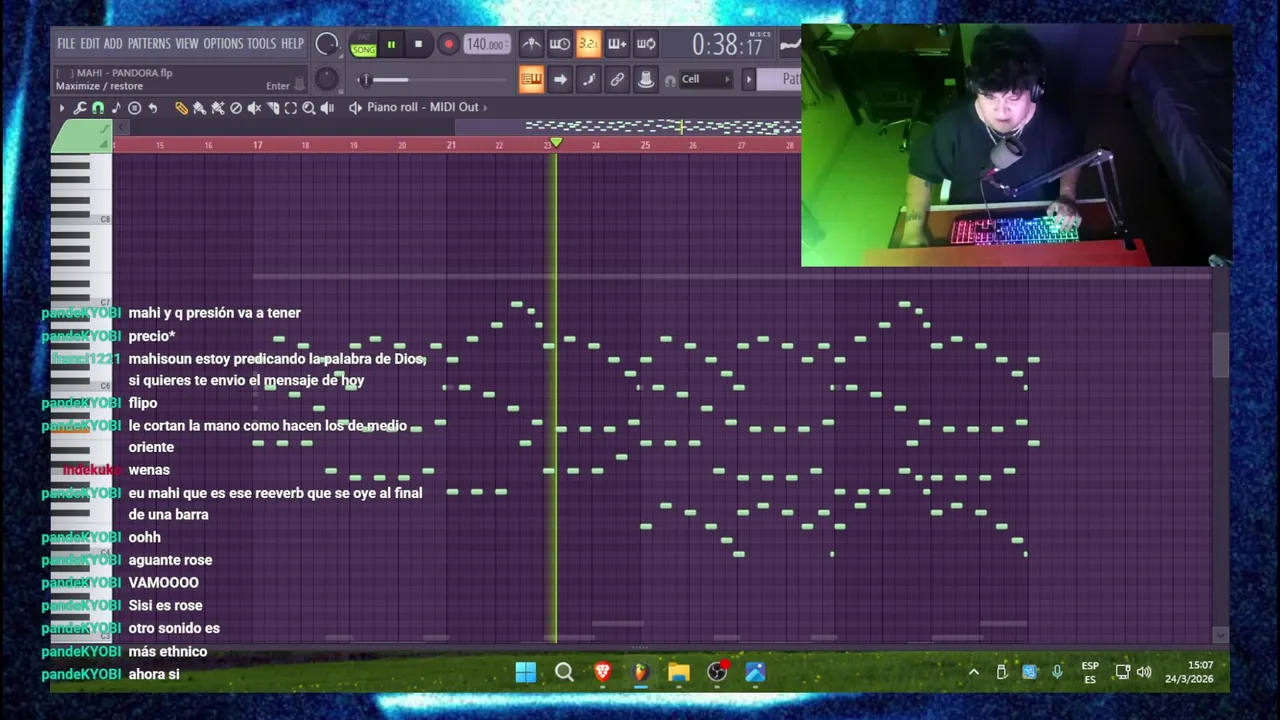Select the Mute tool speaker icon

[x=254, y=108]
